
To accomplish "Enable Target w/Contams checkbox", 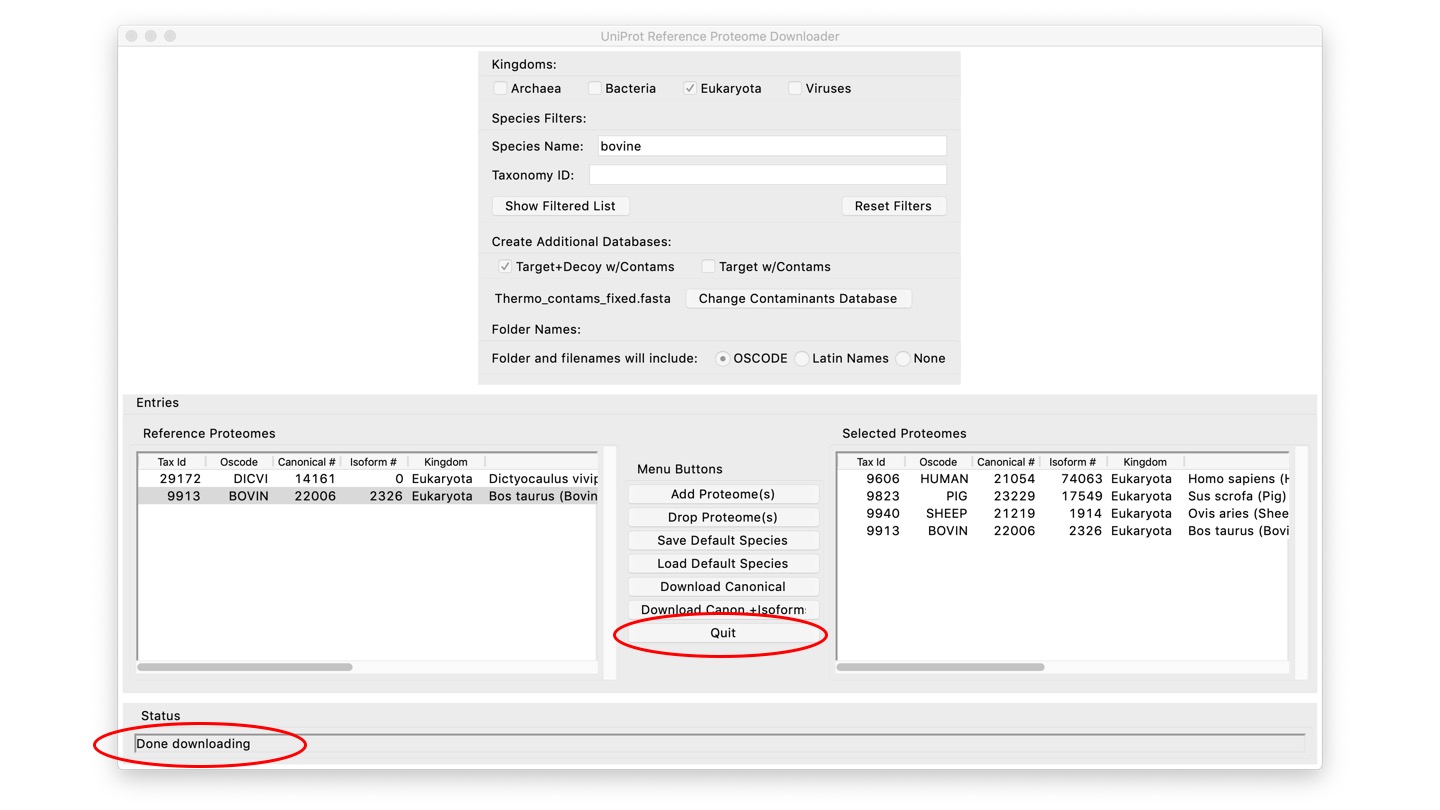I will pos(708,267).
